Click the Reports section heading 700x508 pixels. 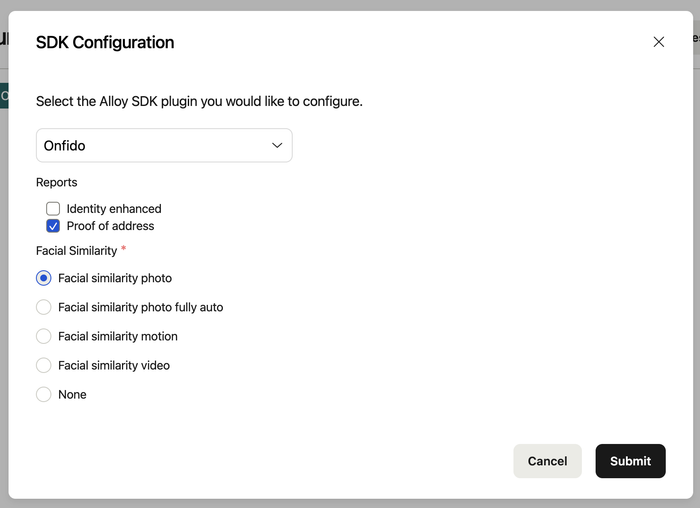[57, 182]
